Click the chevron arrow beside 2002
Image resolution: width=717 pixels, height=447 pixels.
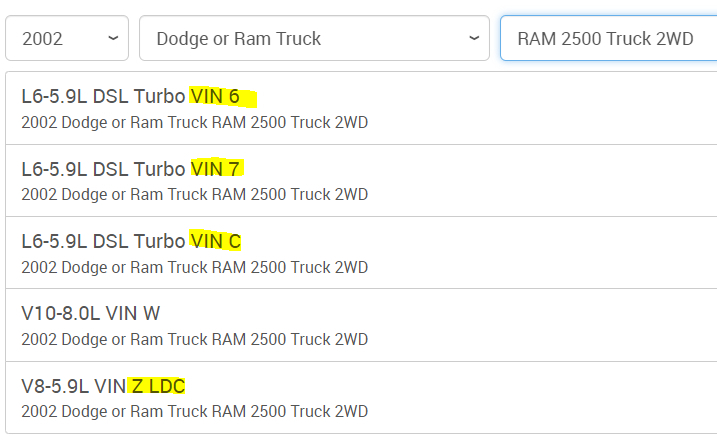pyautogui.click(x=112, y=39)
